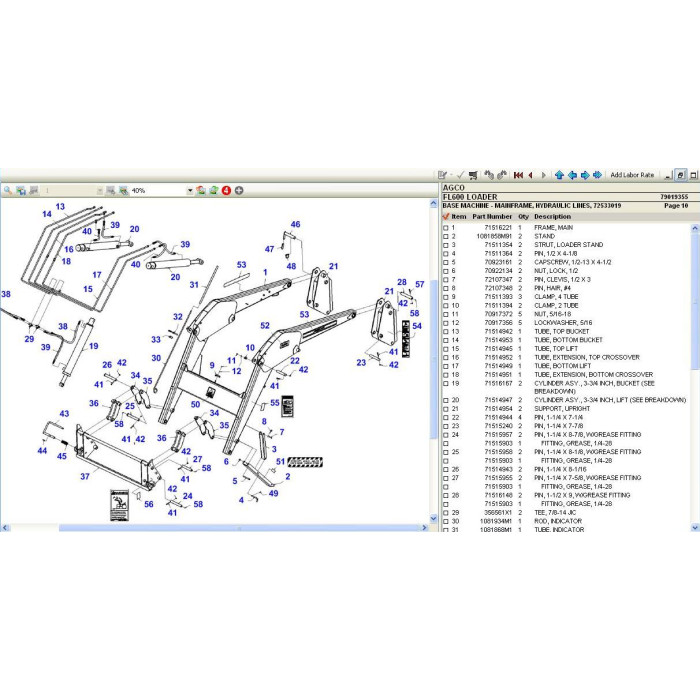Click the Part Number column header
The width and height of the screenshot is (700, 700).
click(492, 217)
